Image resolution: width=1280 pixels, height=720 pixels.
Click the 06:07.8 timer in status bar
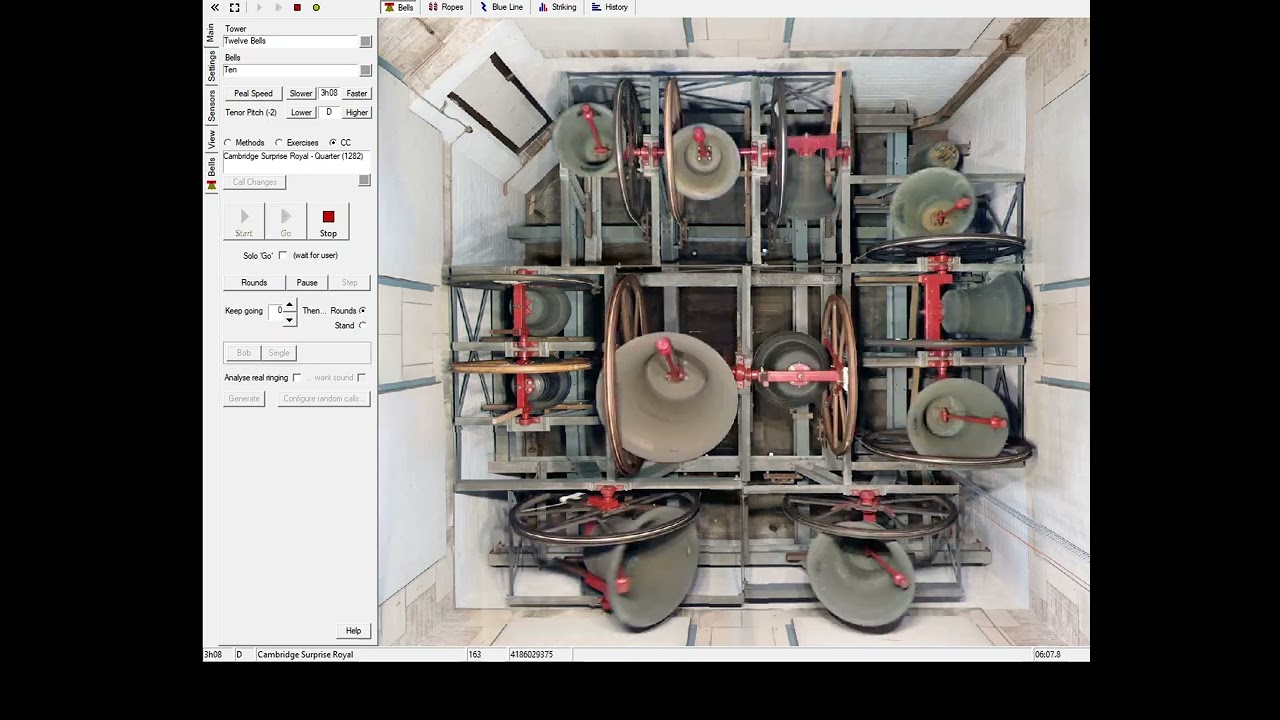tap(1047, 654)
